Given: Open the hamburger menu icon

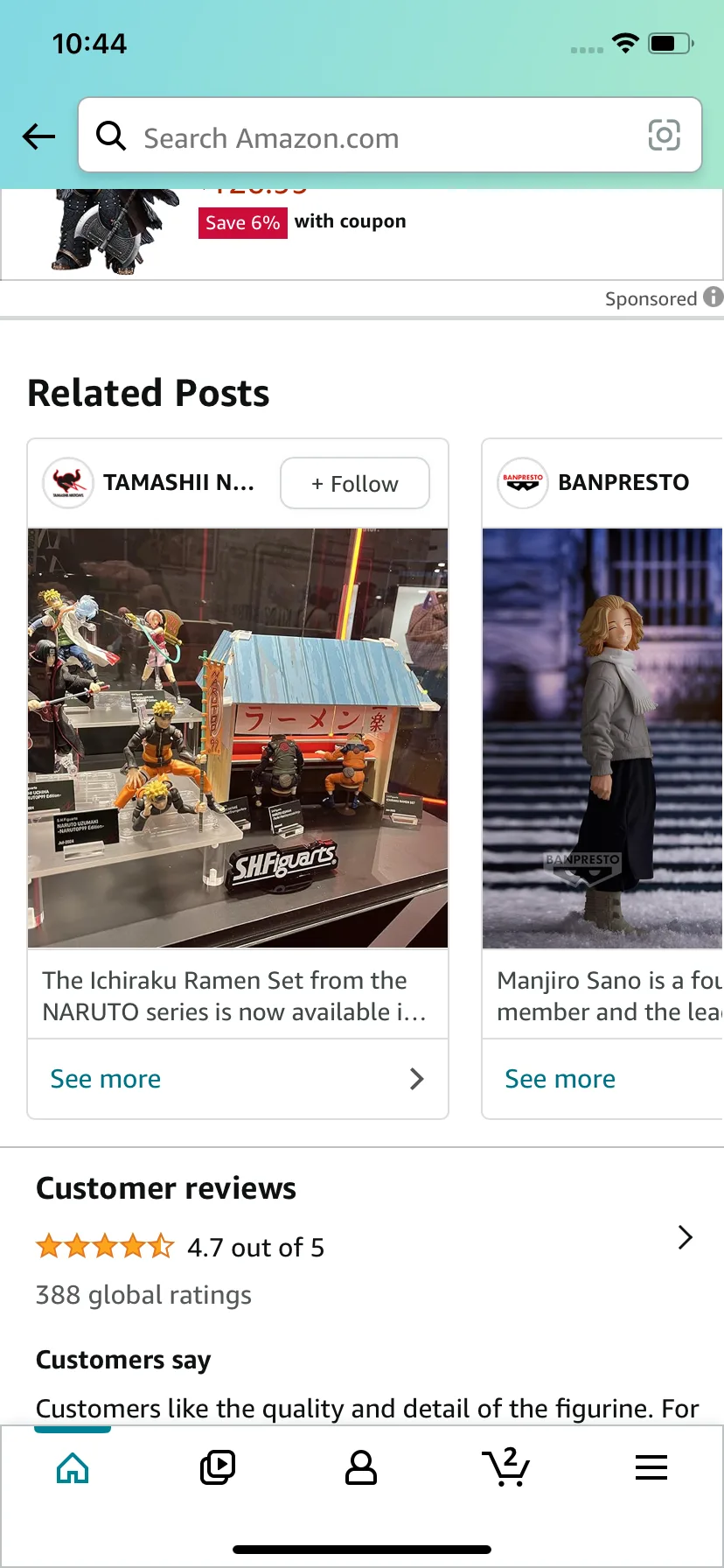Looking at the screenshot, I should click(651, 1467).
